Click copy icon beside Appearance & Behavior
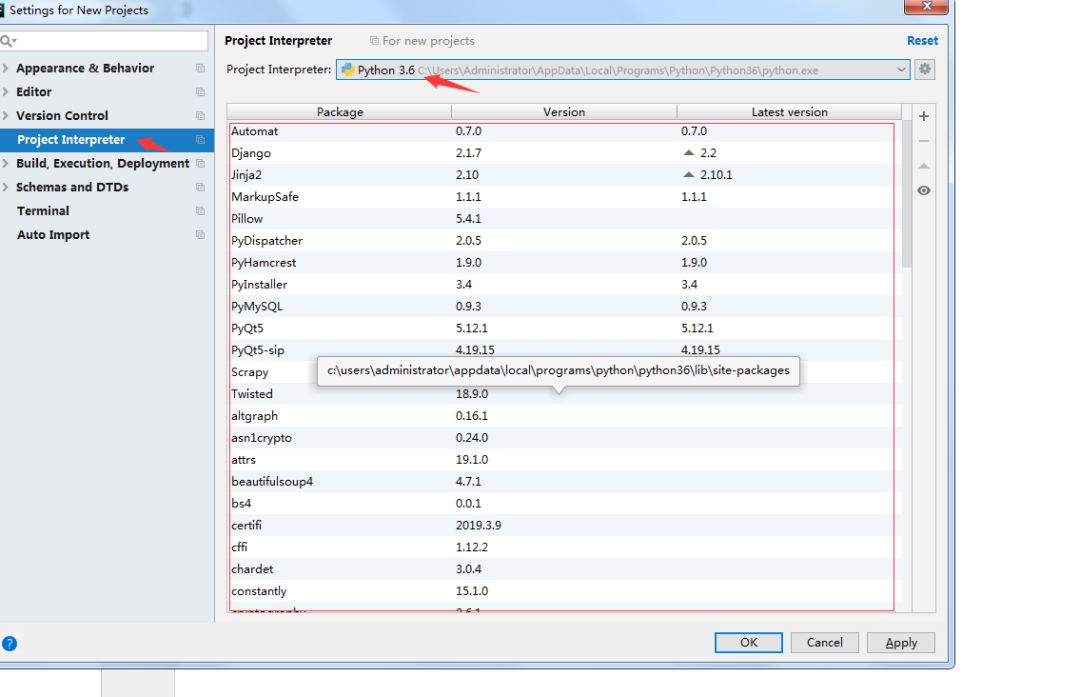The height and width of the screenshot is (697, 1080). pos(200,68)
